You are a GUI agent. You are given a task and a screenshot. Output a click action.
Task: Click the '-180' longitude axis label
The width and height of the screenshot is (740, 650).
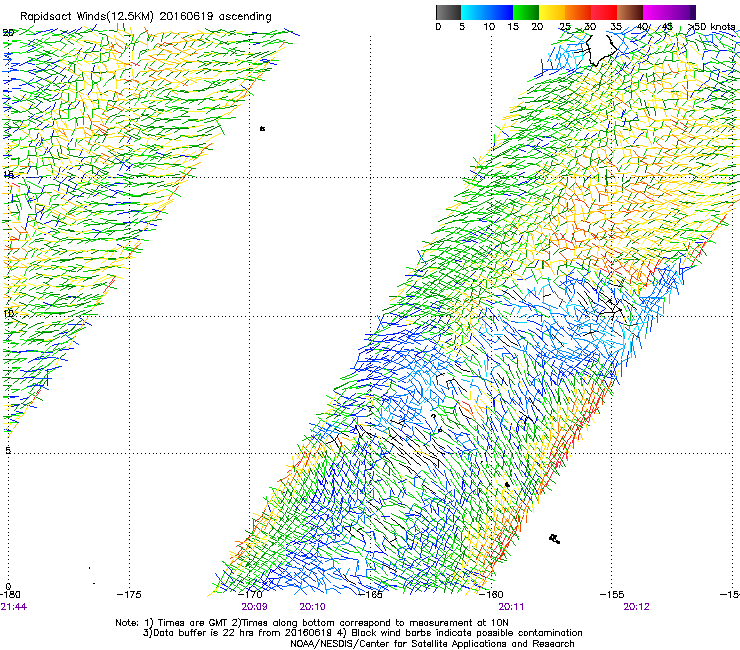pos(10,594)
